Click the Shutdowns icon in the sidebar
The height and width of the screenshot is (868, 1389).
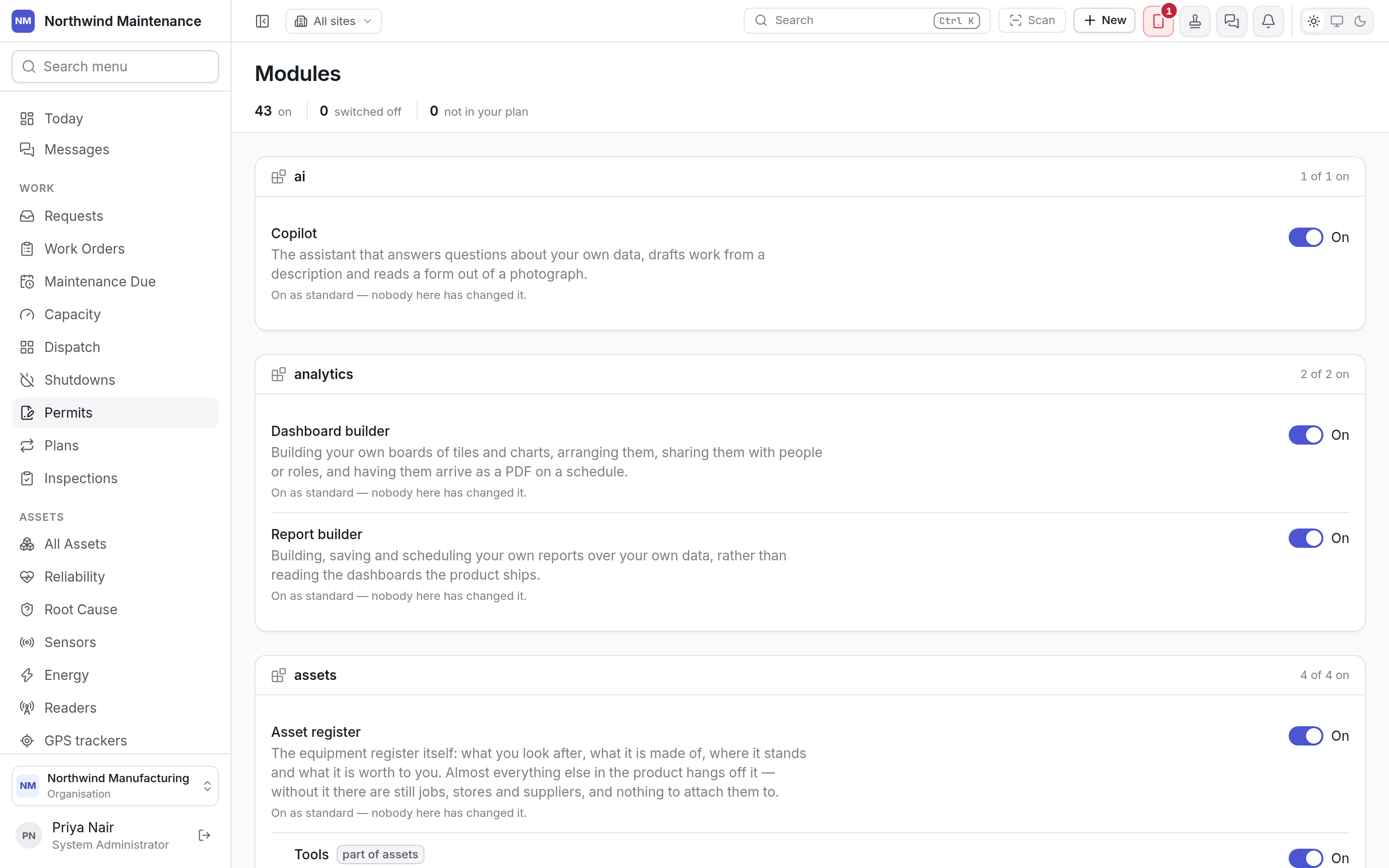27,380
